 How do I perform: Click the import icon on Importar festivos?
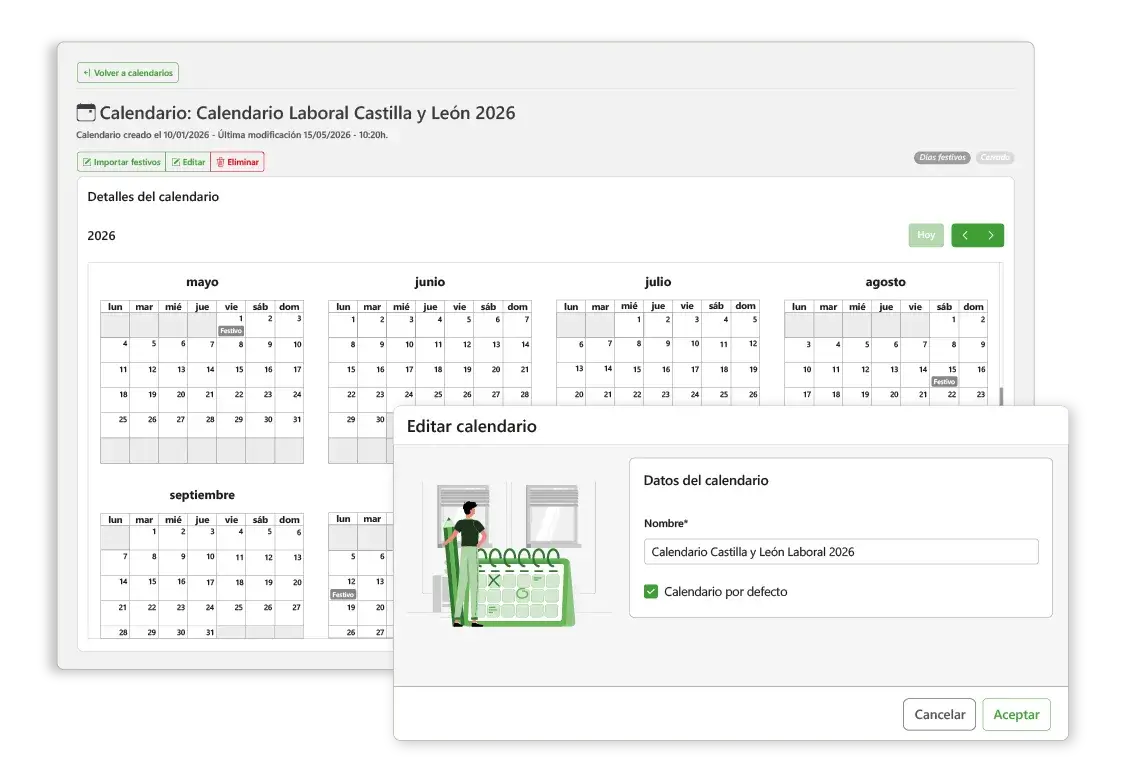[87, 162]
